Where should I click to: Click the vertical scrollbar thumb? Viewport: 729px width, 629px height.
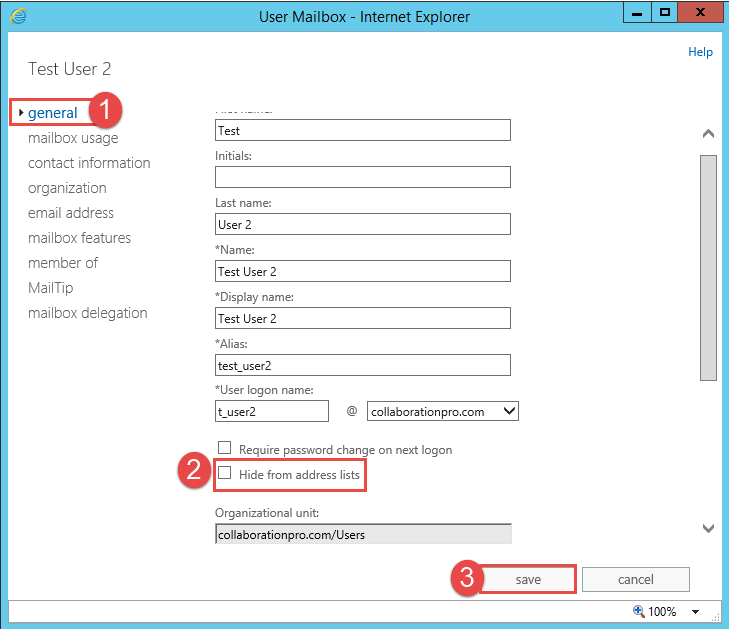[708, 268]
